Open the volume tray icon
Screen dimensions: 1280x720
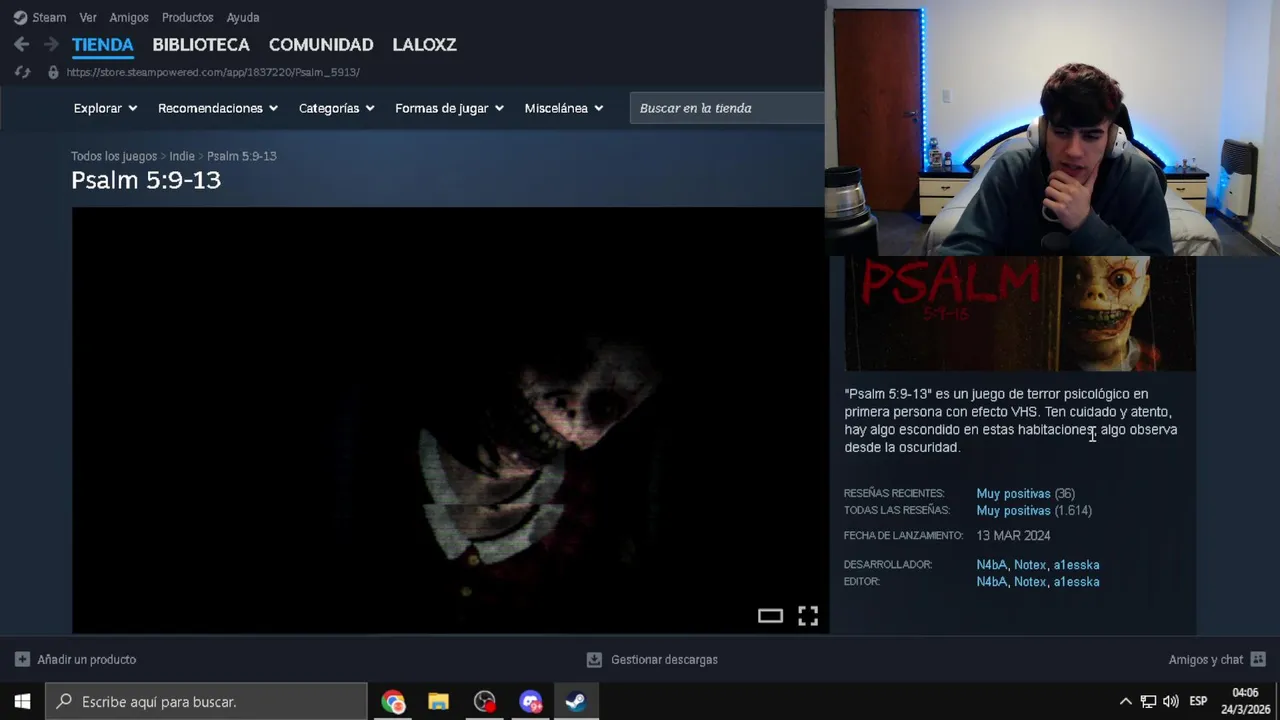pos(1170,702)
